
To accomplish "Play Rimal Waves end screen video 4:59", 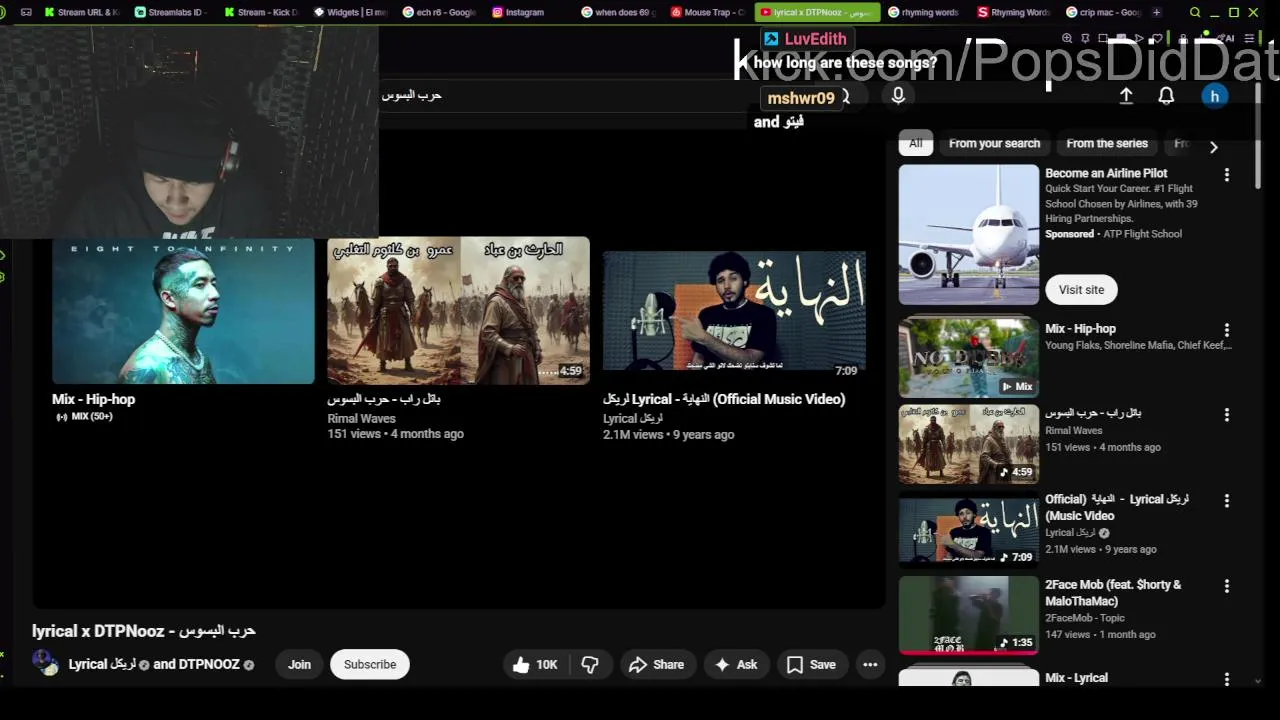I will 458,311.
